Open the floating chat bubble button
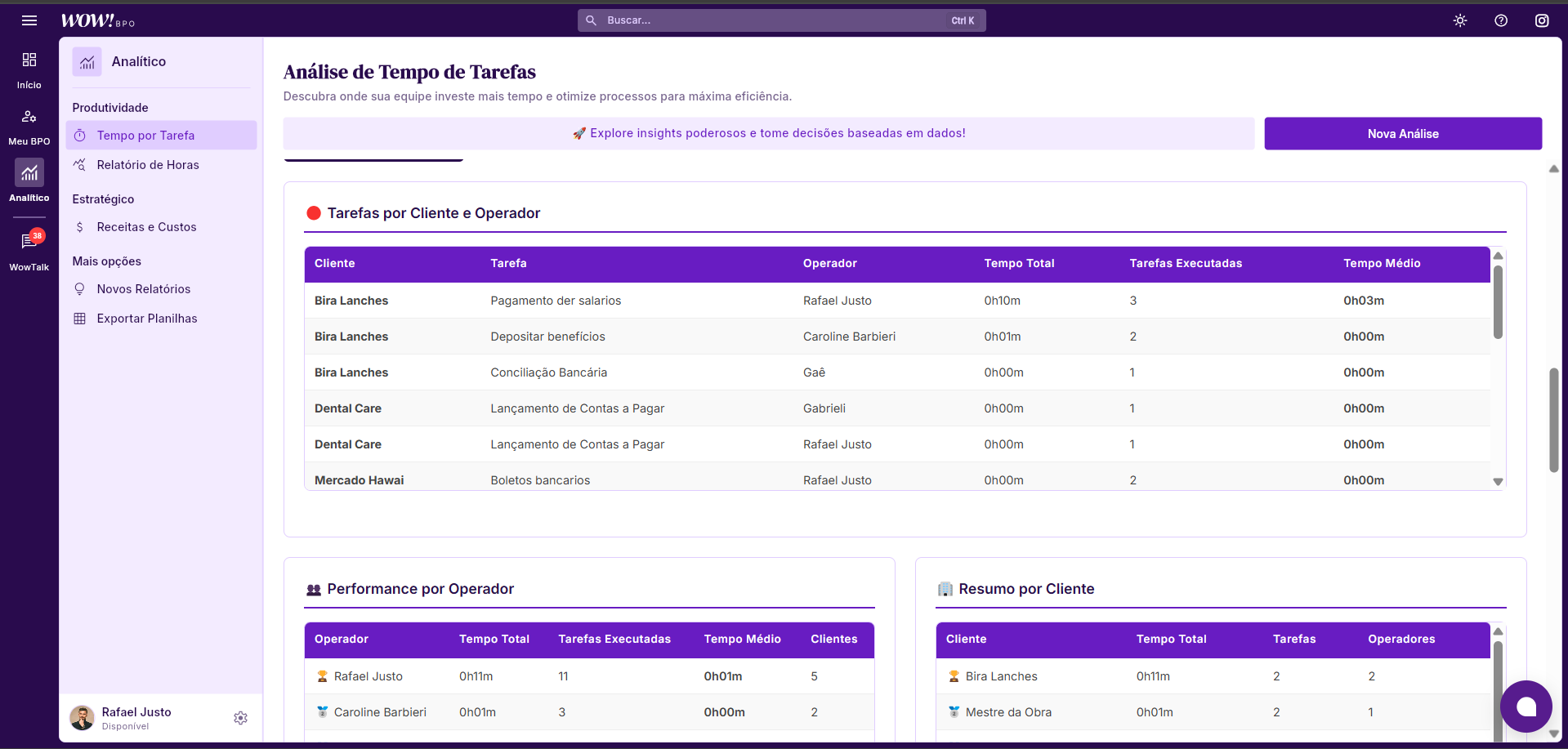This screenshot has width=1568, height=749. (1526, 707)
